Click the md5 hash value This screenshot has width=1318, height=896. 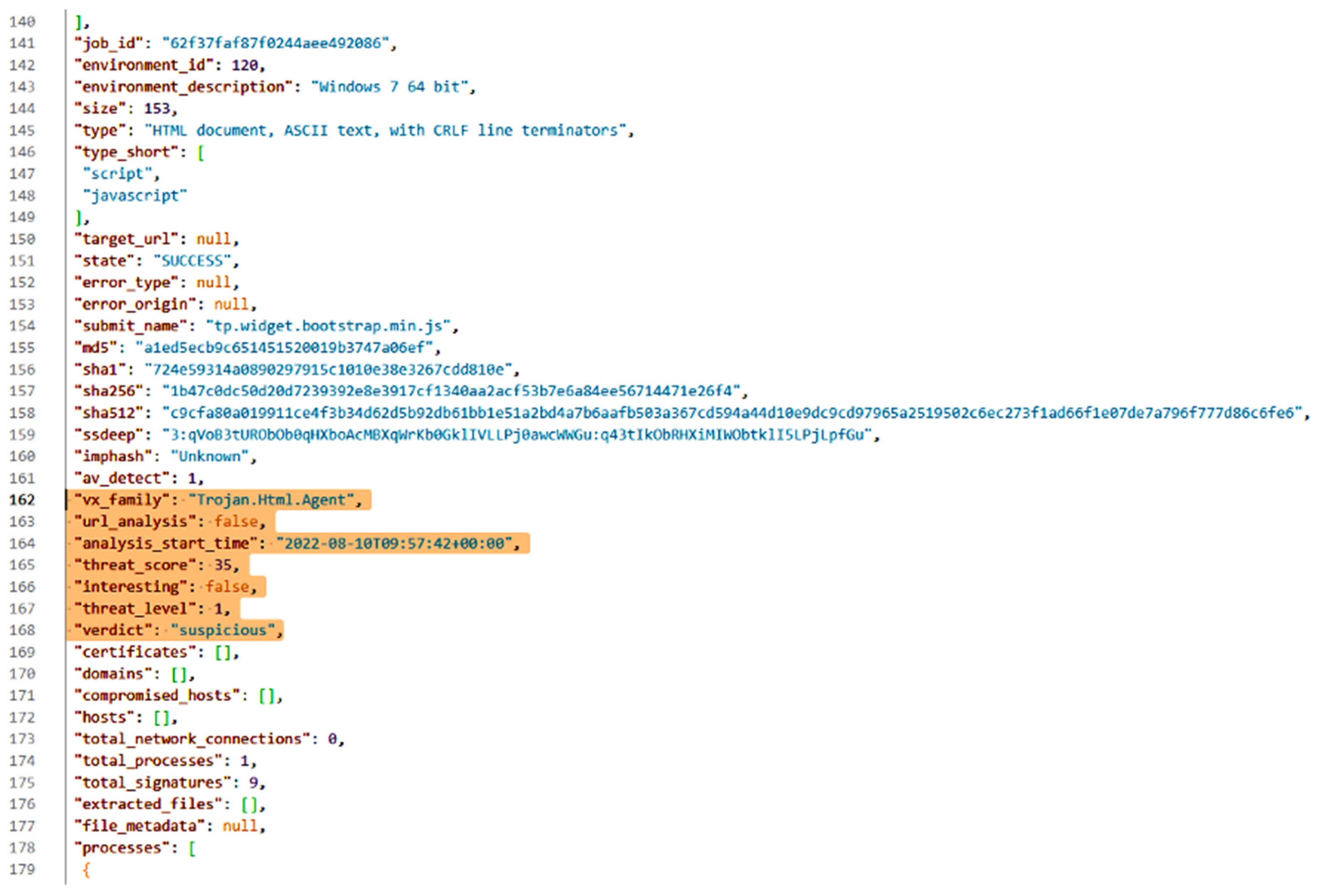pyautogui.click(x=283, y=348)
